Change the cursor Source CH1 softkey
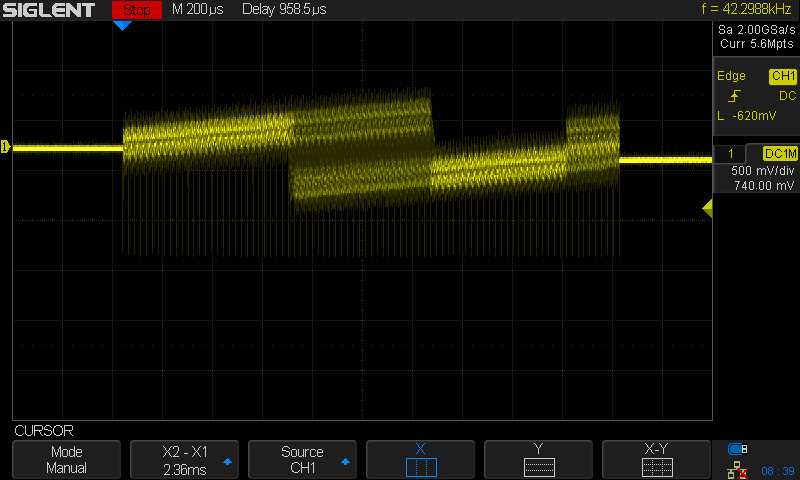Viewport: 800px width, 480px height. [302, 460]
